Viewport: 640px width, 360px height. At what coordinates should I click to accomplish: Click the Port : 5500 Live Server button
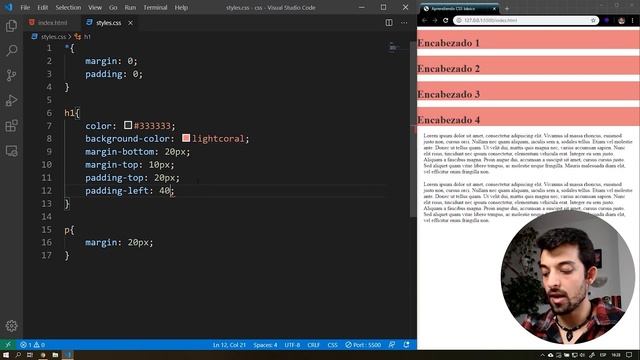[363, 345]
